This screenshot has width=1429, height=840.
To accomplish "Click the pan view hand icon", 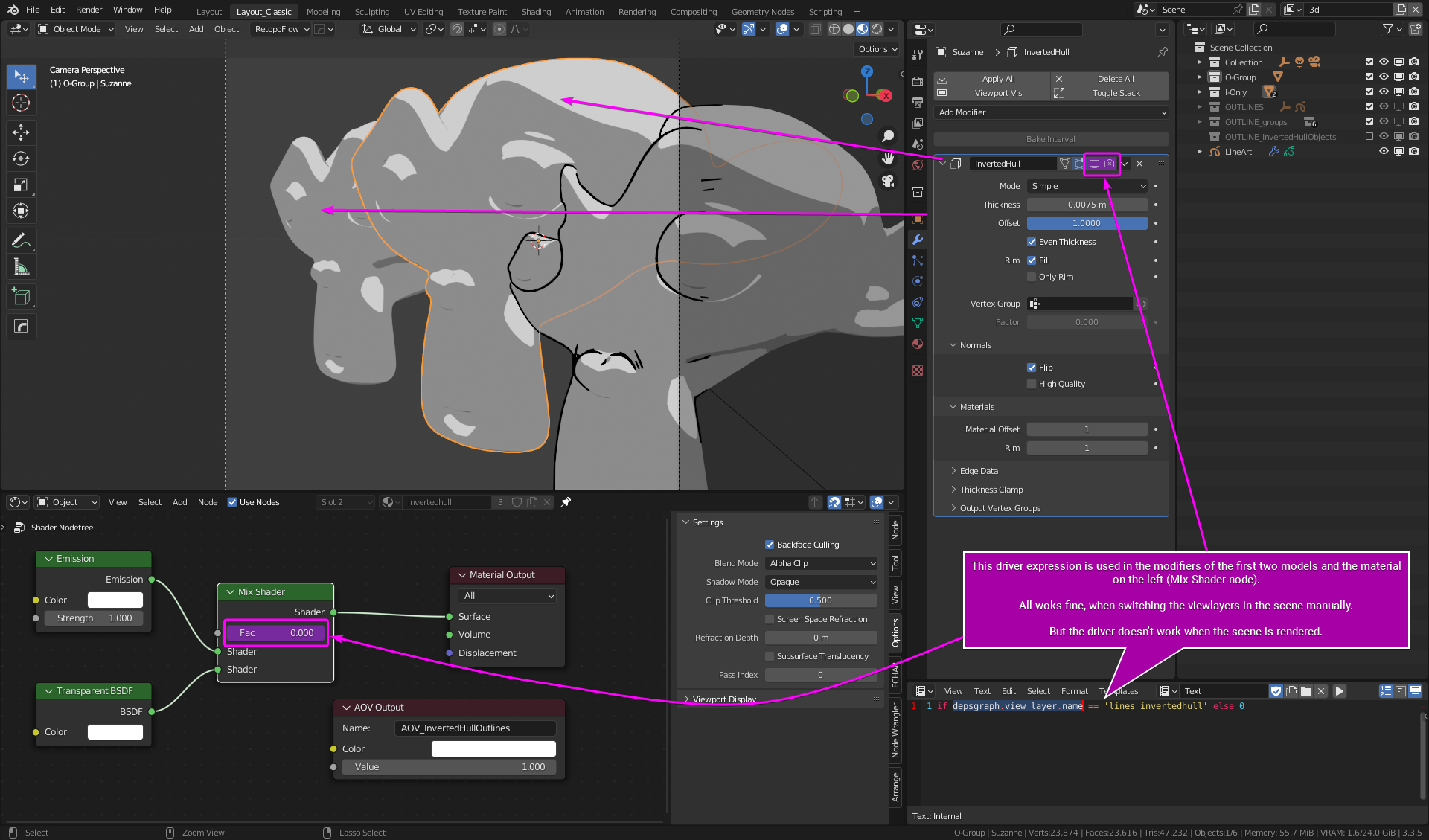I will (888, 158).
